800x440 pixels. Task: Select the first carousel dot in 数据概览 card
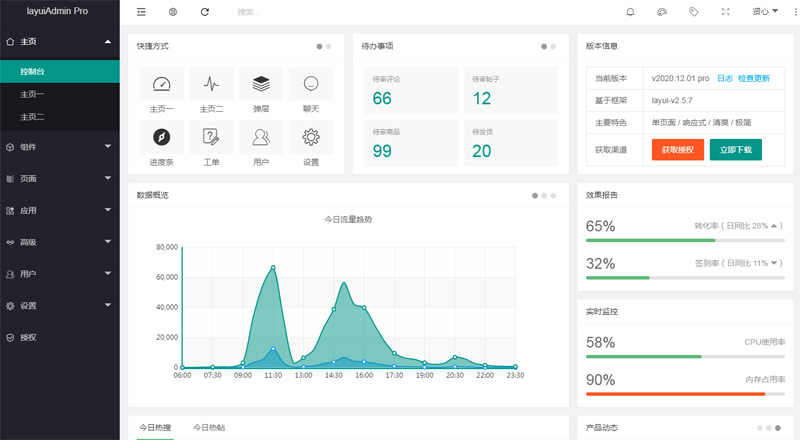(535, 195)
